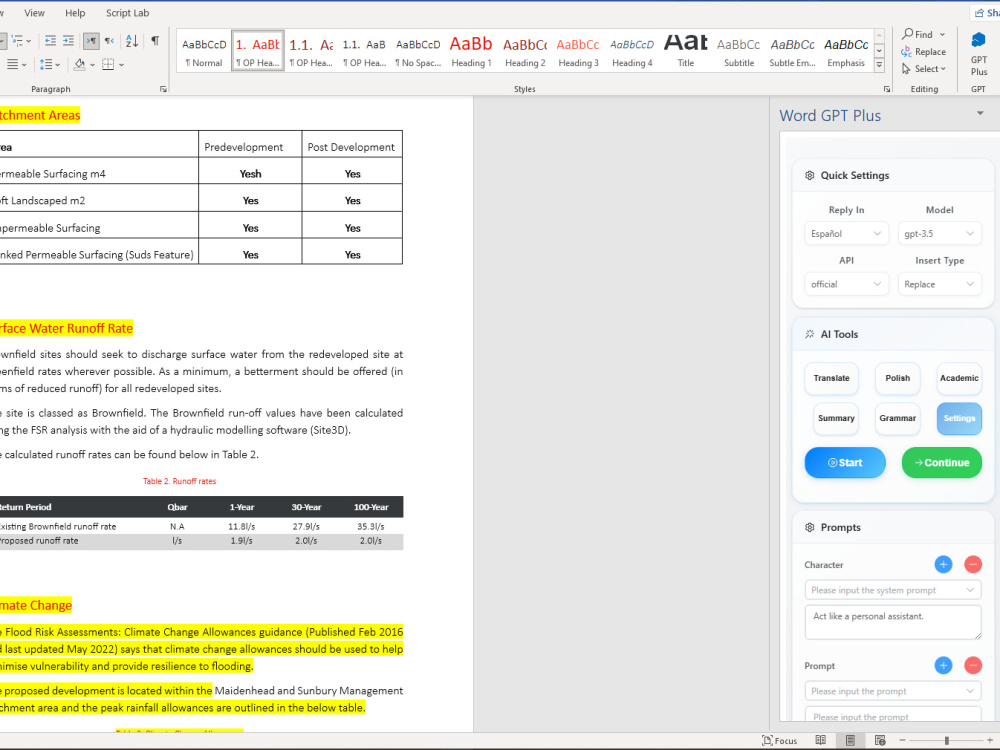Click the green Continue button
This screenshot has height=750, width=1000.
[942, 462]
